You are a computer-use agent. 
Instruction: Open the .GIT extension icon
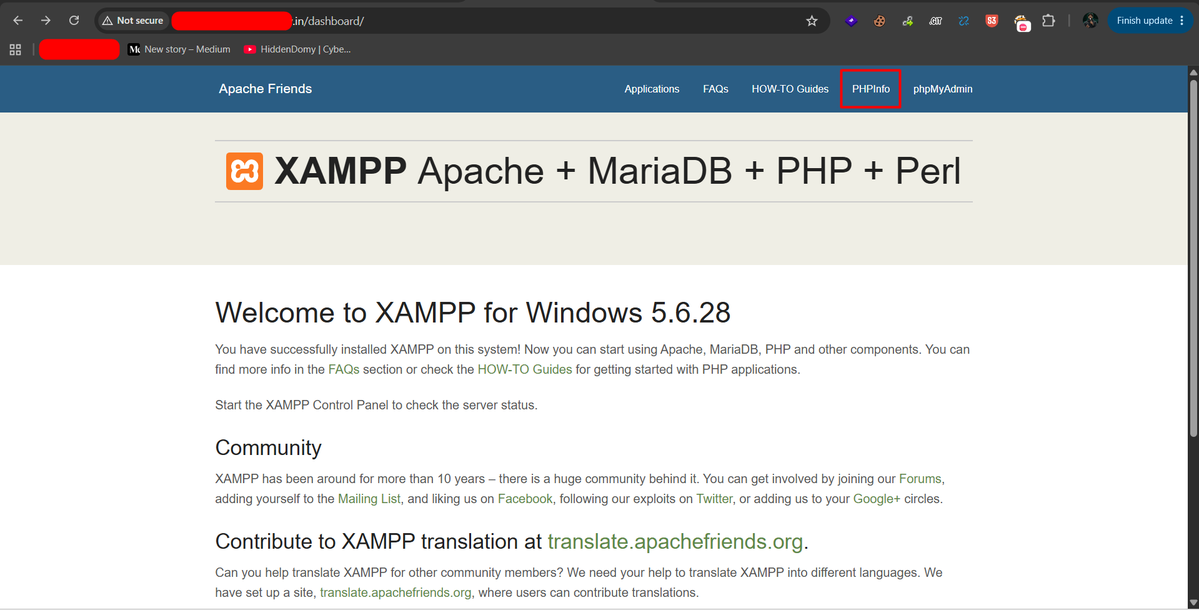tap(935, 21)
